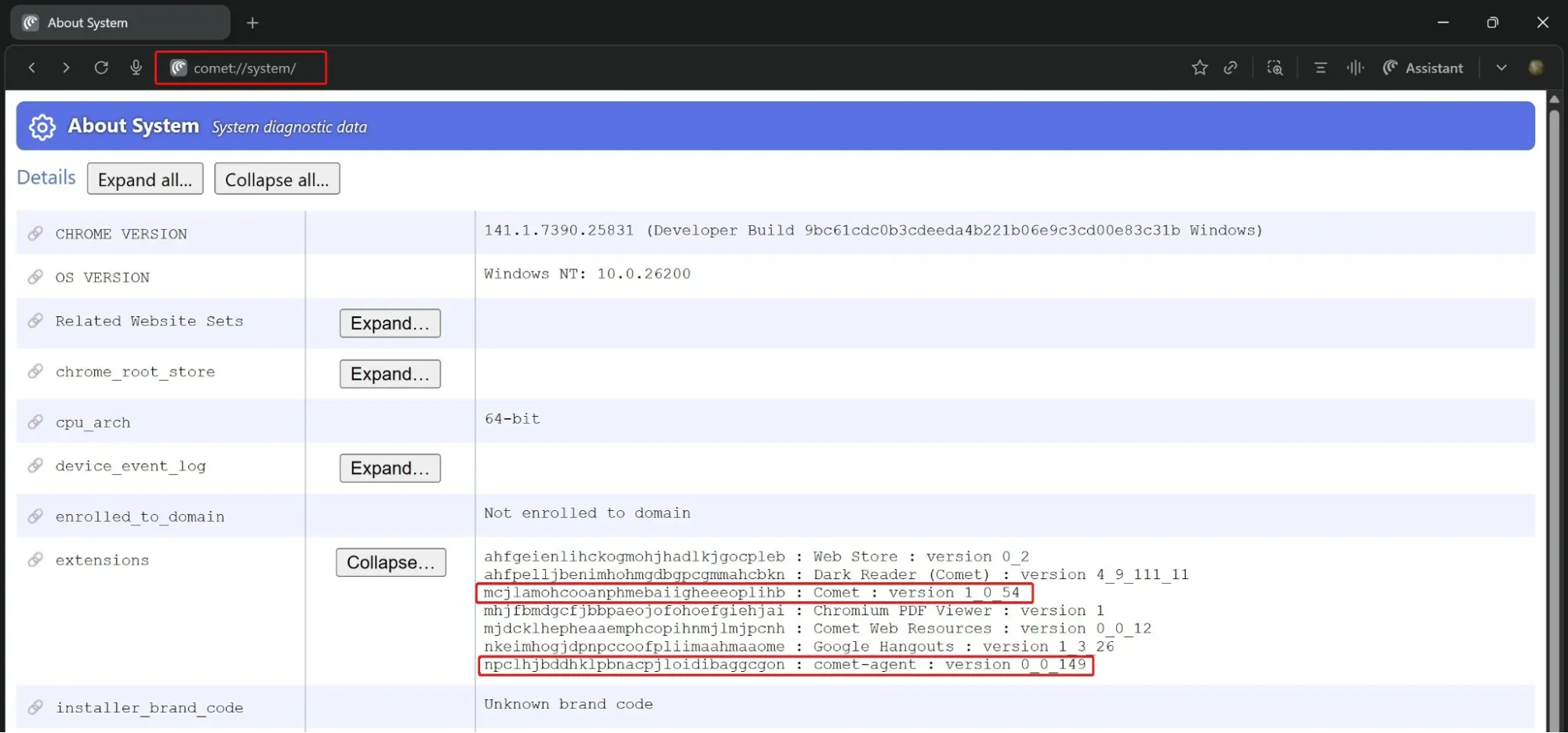1568x733 pixels.
Task: Click the browser back arrow
Action: pos(31,68)
